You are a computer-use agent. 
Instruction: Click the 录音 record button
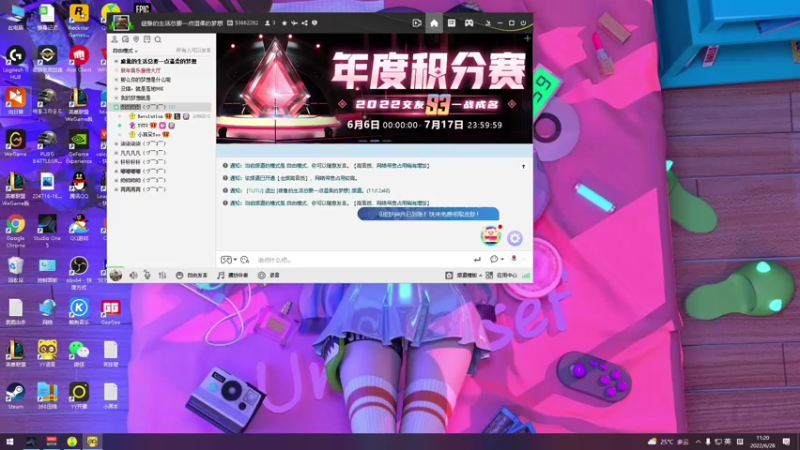(269, 275)
